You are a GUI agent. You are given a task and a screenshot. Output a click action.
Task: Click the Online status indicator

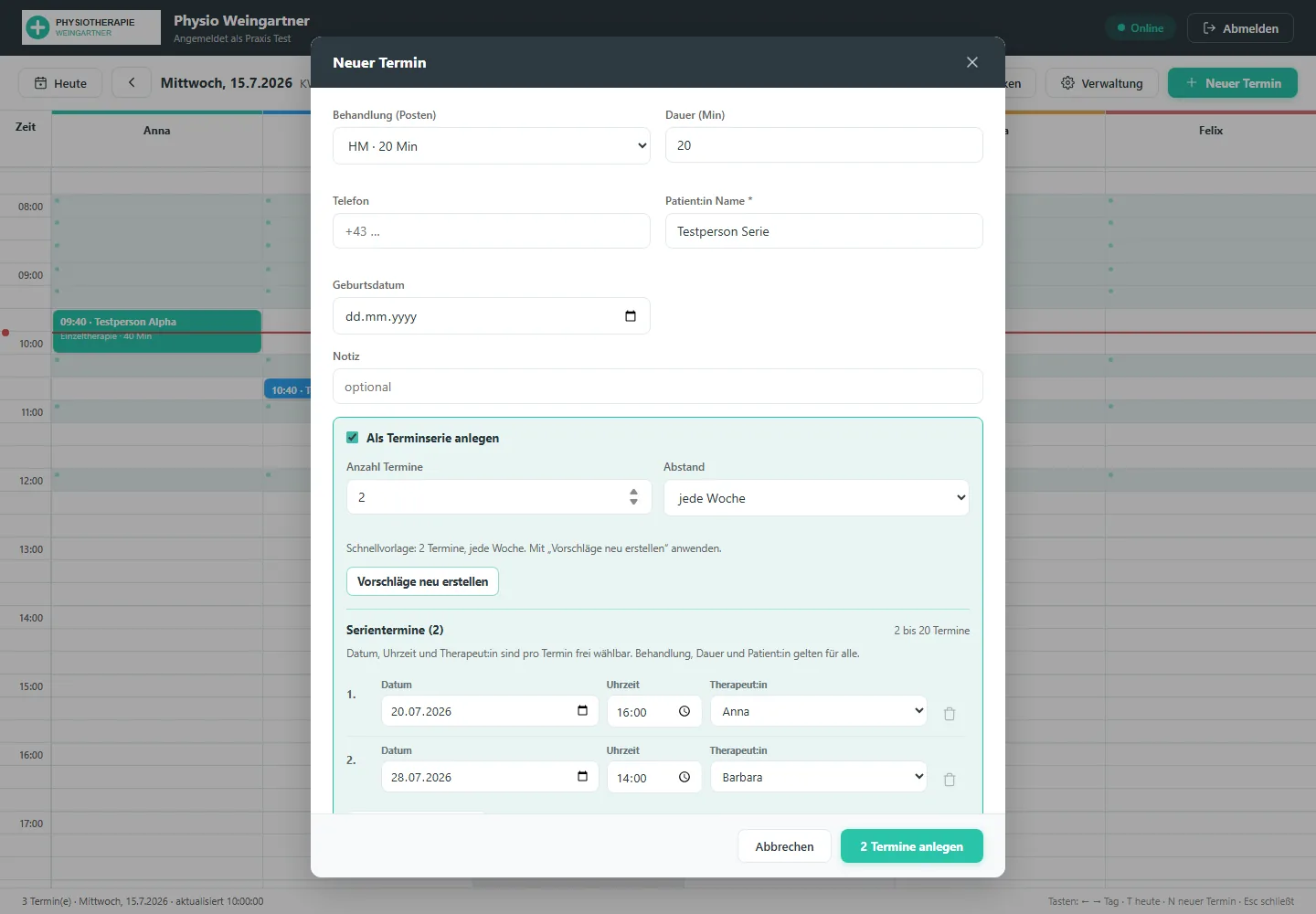(1141, 28)
